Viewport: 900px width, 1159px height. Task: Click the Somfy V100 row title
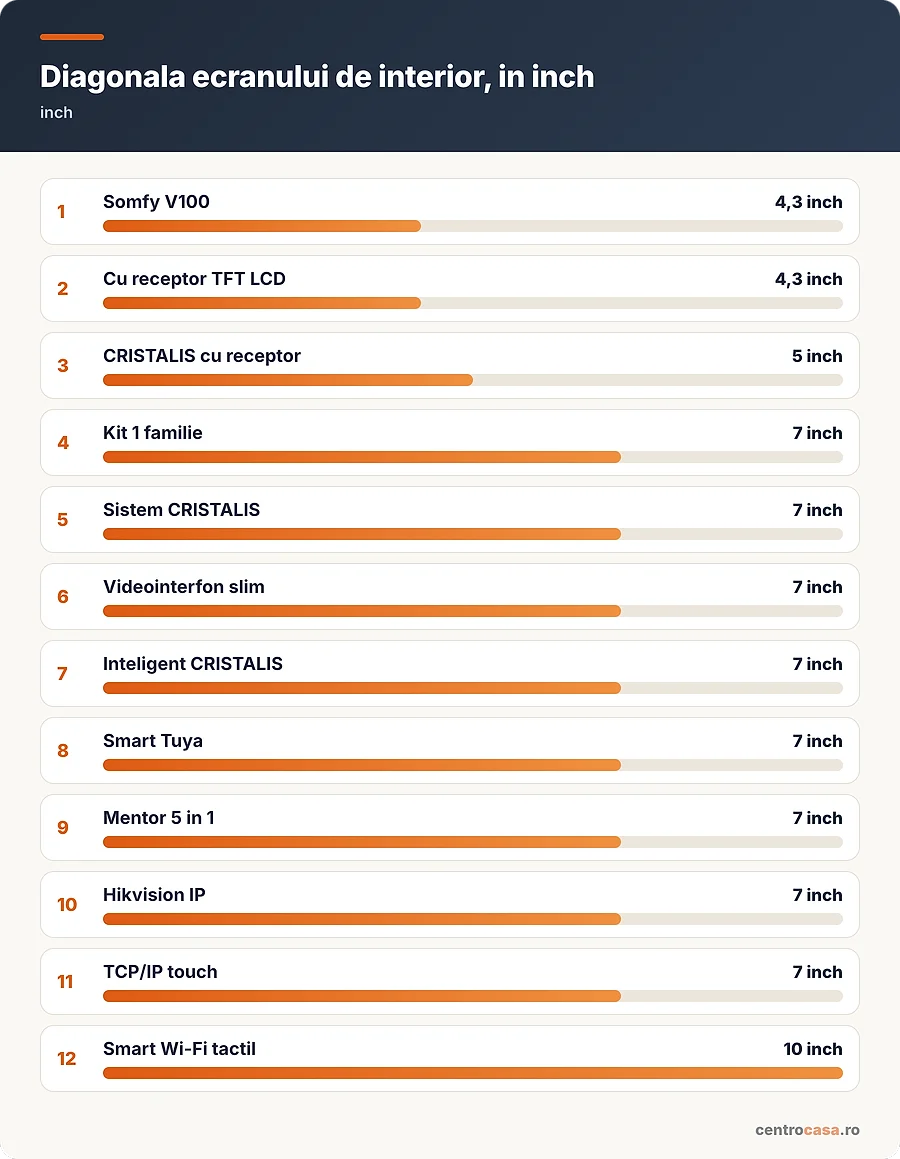point(156,202)
